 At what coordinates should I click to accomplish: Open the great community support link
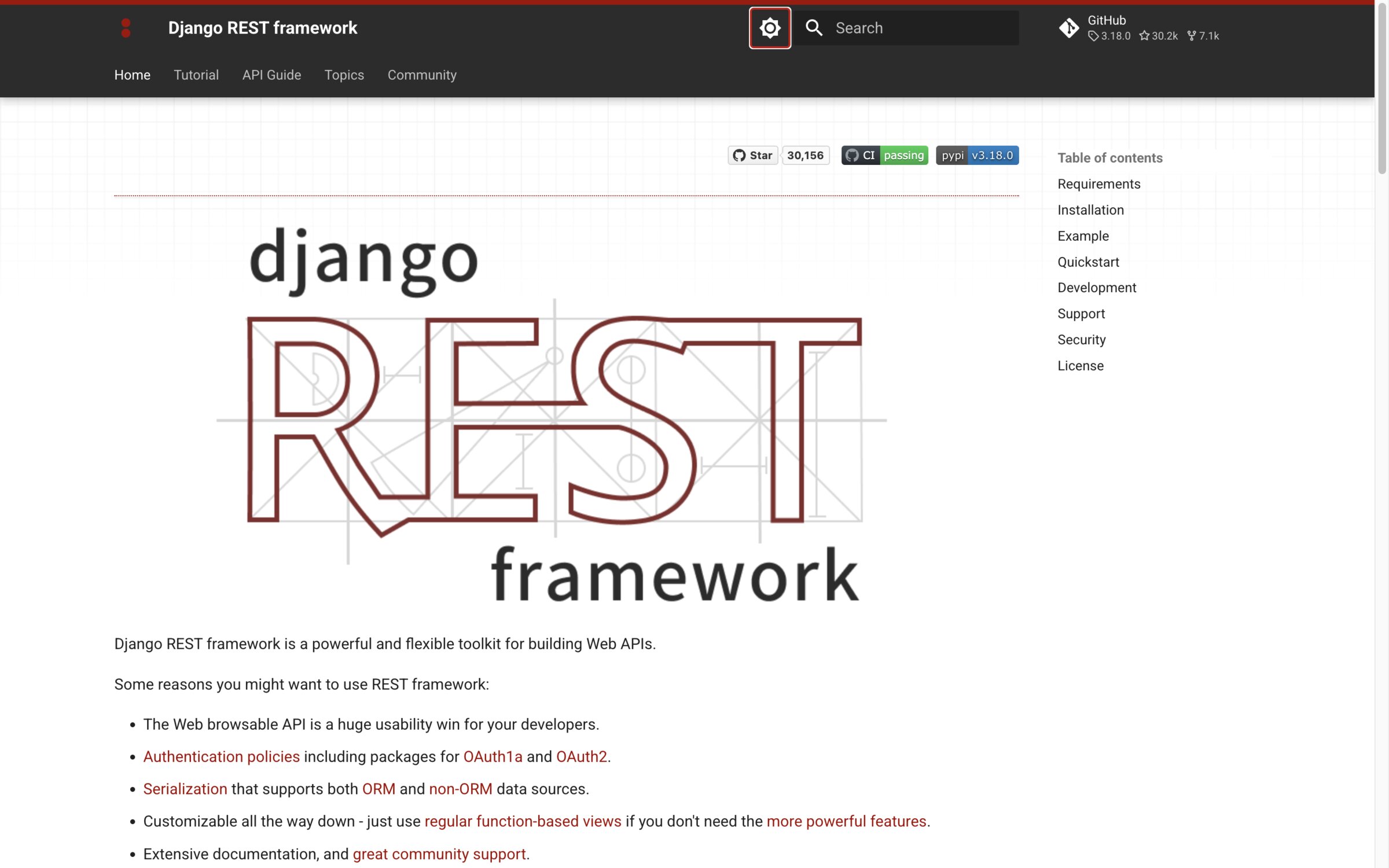439,854
